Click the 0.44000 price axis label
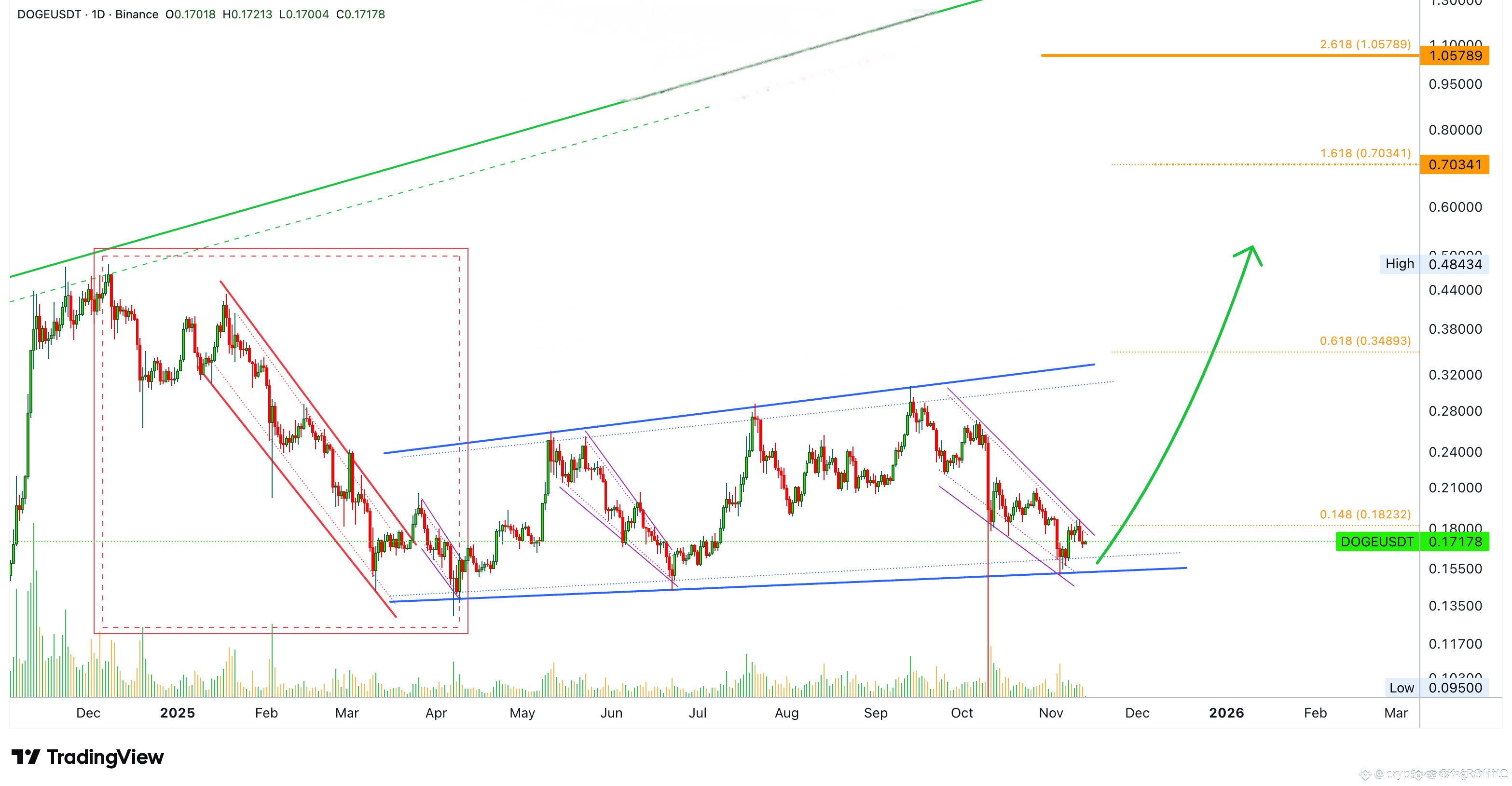 click(x=1455, y=290)
